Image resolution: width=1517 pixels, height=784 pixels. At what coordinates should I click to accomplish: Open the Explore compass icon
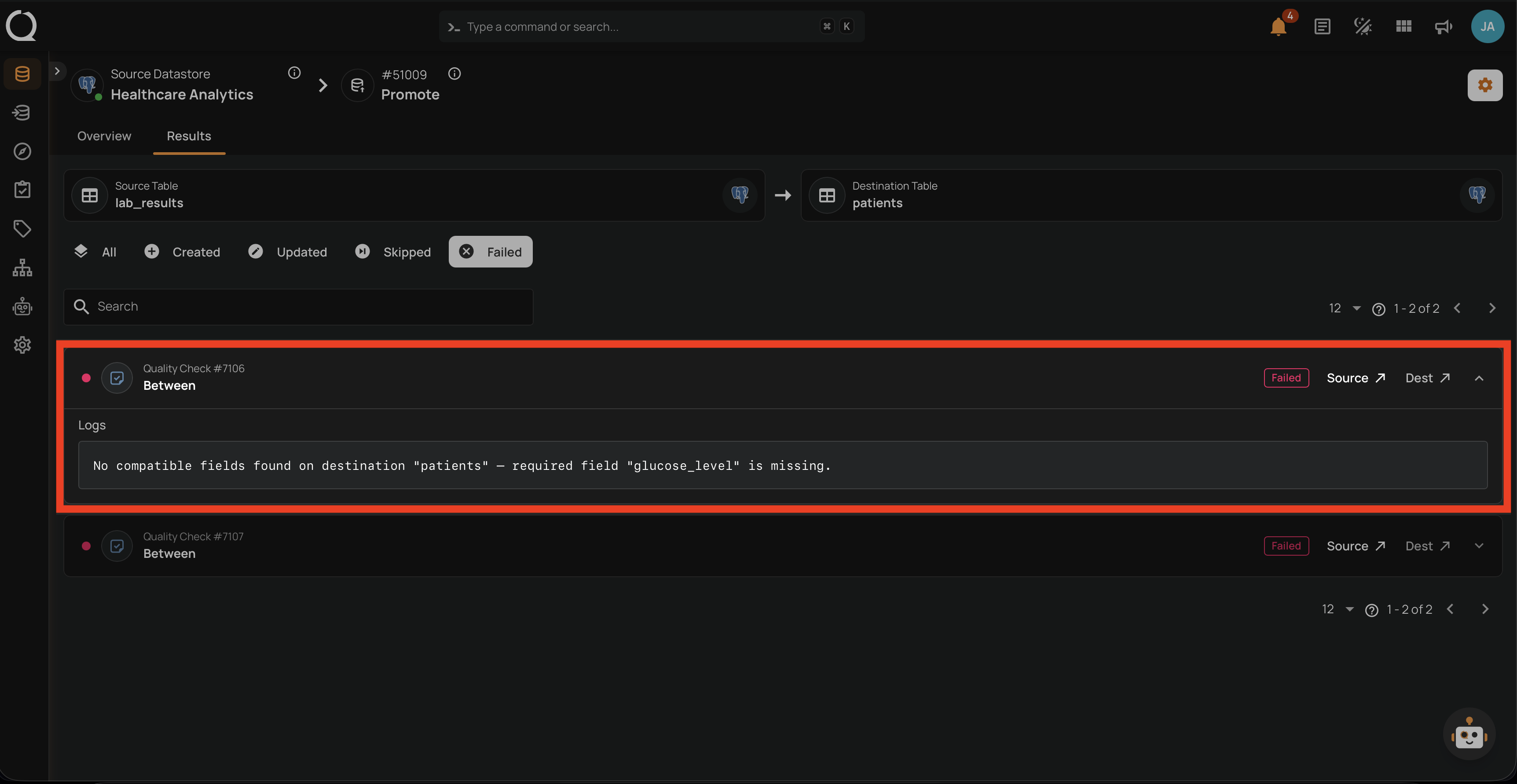coord(22,151)
